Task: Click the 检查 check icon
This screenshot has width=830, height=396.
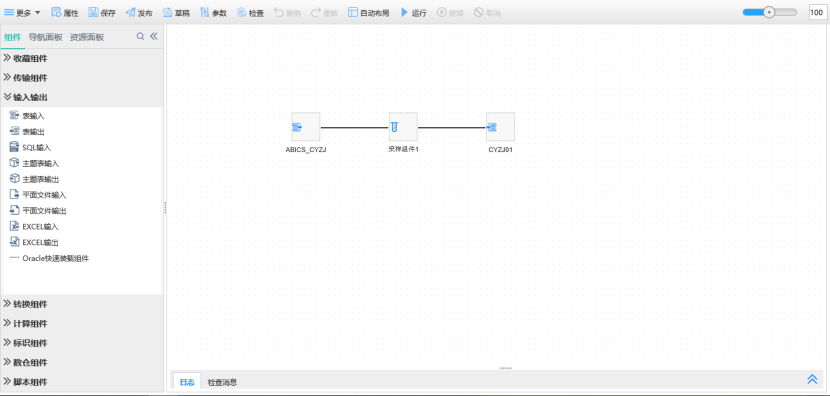Action: click(241, 12)
